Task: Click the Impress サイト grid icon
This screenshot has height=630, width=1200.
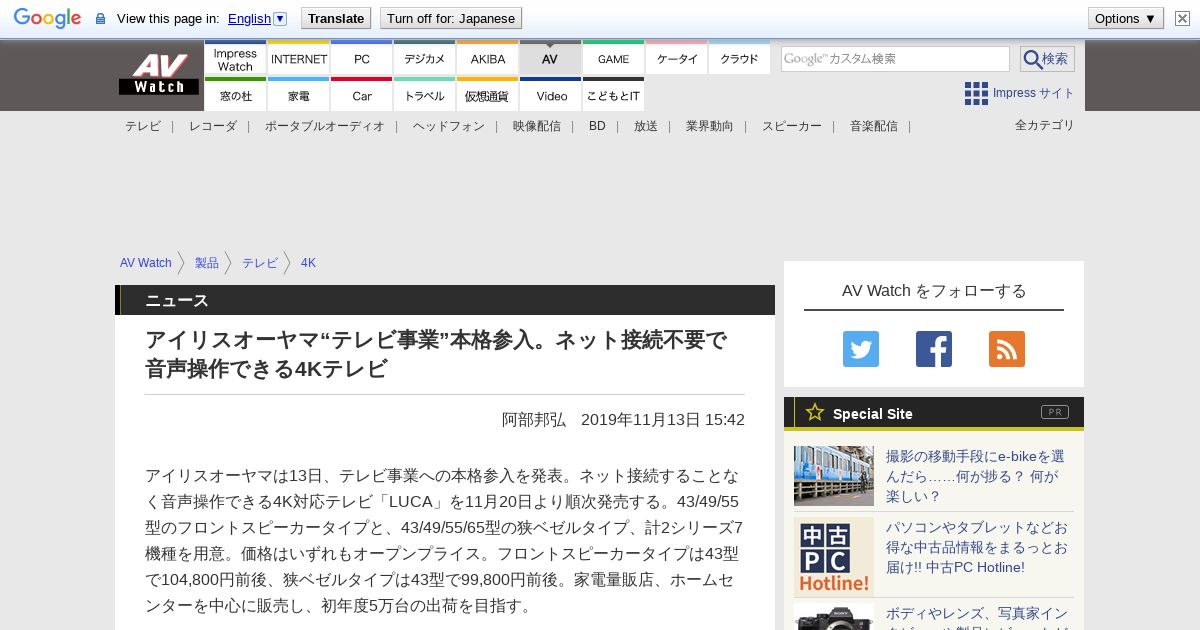Action: point(976,94)
